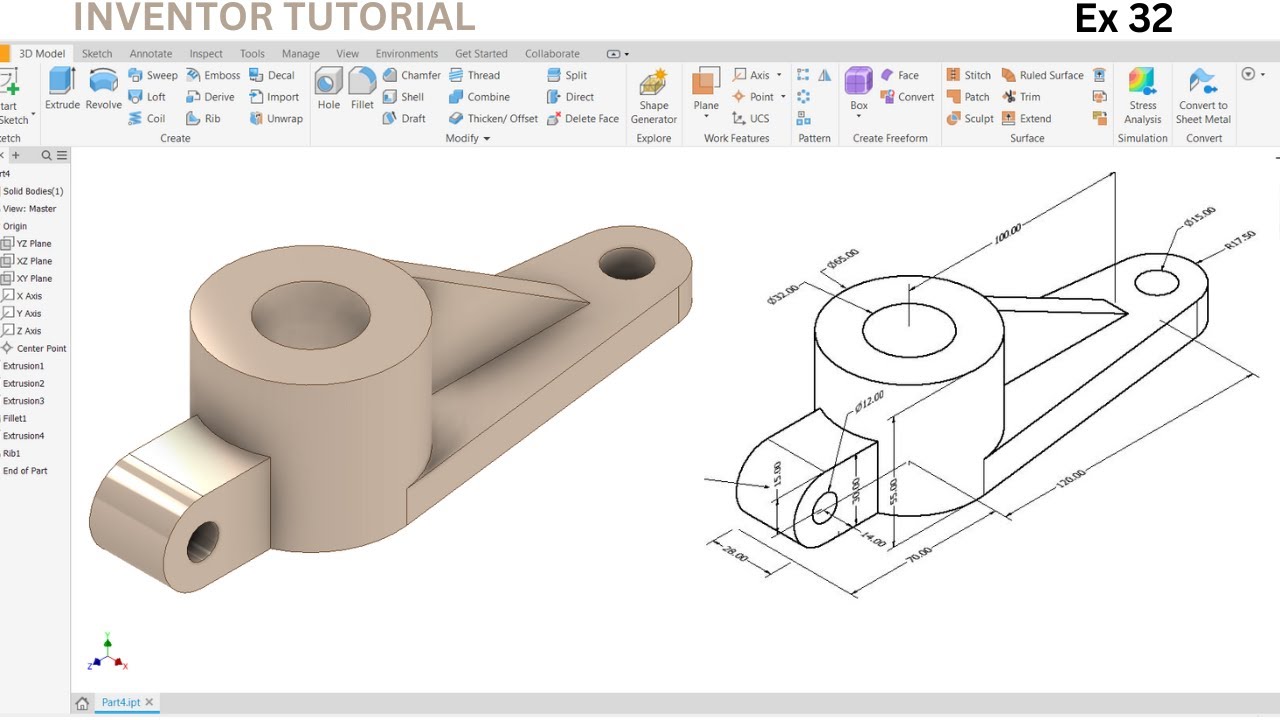Open the Box dropdown arrow

tap(859, 117)
